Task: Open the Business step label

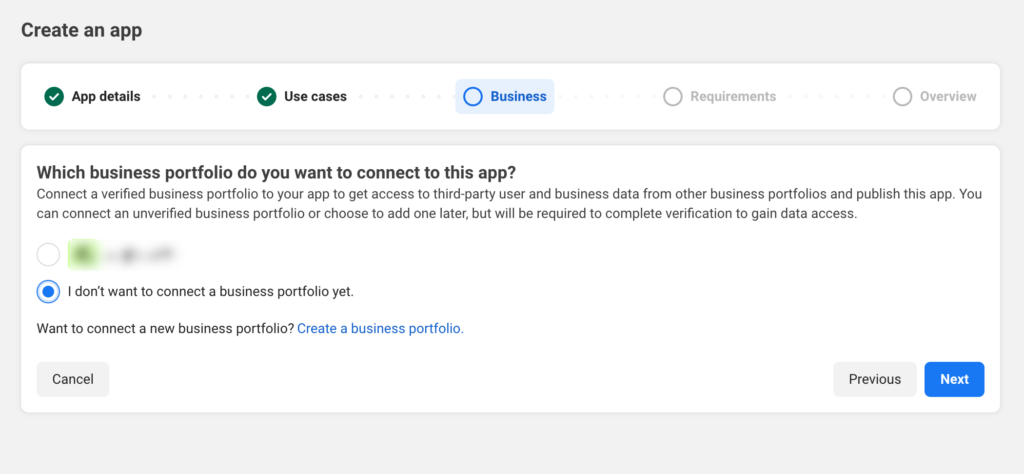Action: pos(519,97)
